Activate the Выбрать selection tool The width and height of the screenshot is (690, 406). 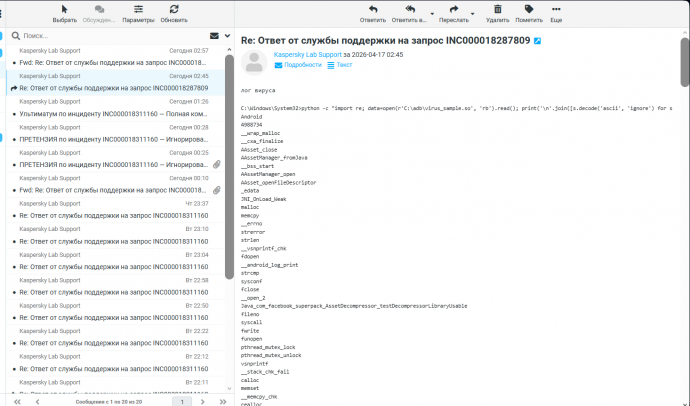[x=64, y=9]
